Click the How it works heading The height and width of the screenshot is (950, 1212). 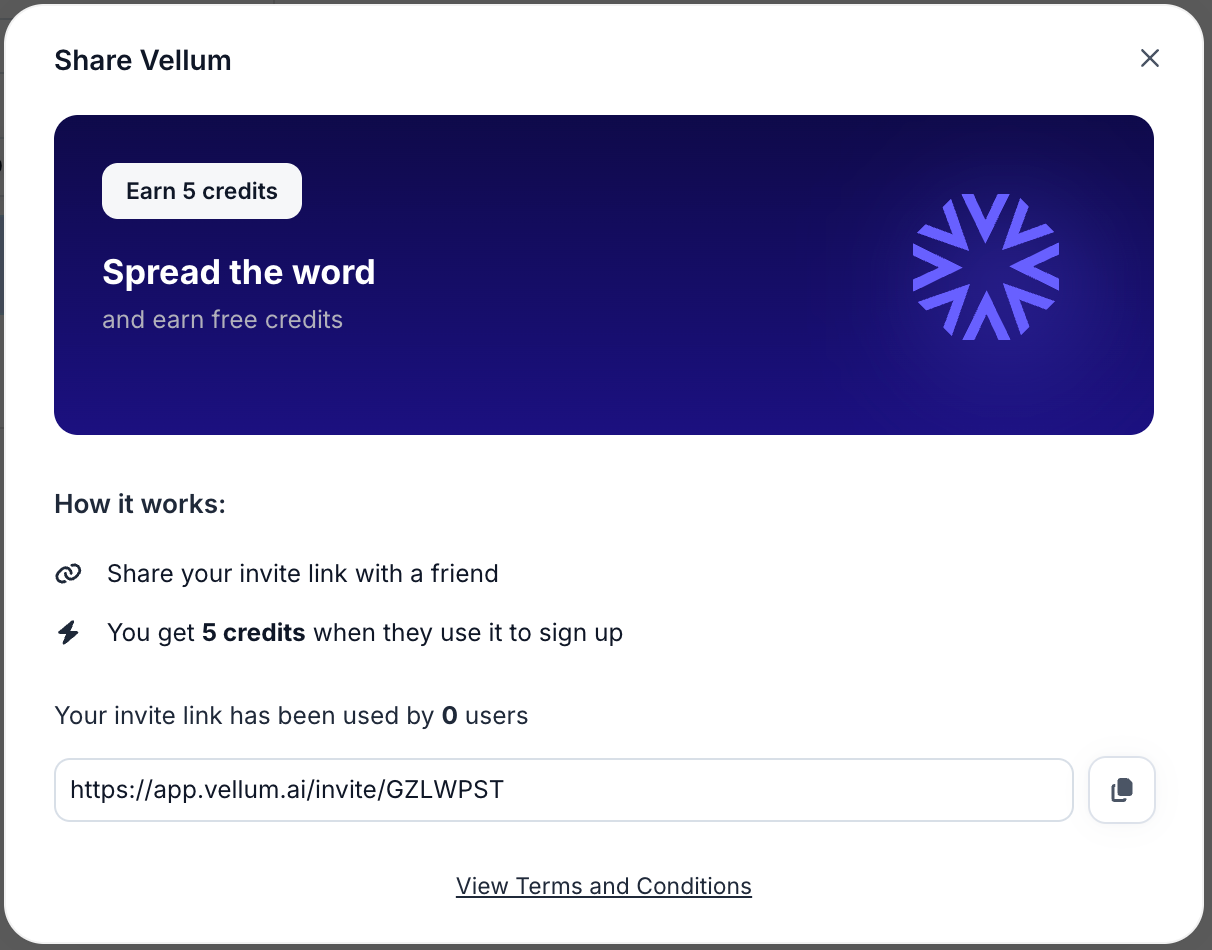tap(139, 504)
